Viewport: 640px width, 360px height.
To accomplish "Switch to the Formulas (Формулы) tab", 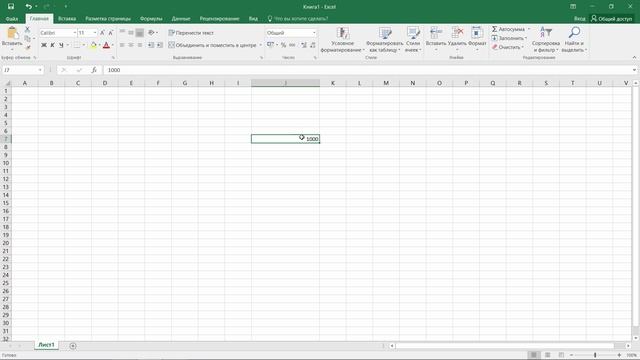I will [151, 18].
